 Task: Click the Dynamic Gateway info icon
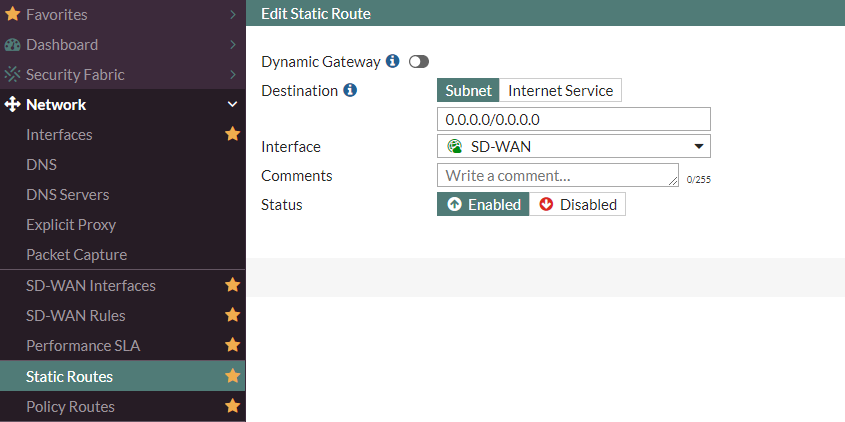393,61
